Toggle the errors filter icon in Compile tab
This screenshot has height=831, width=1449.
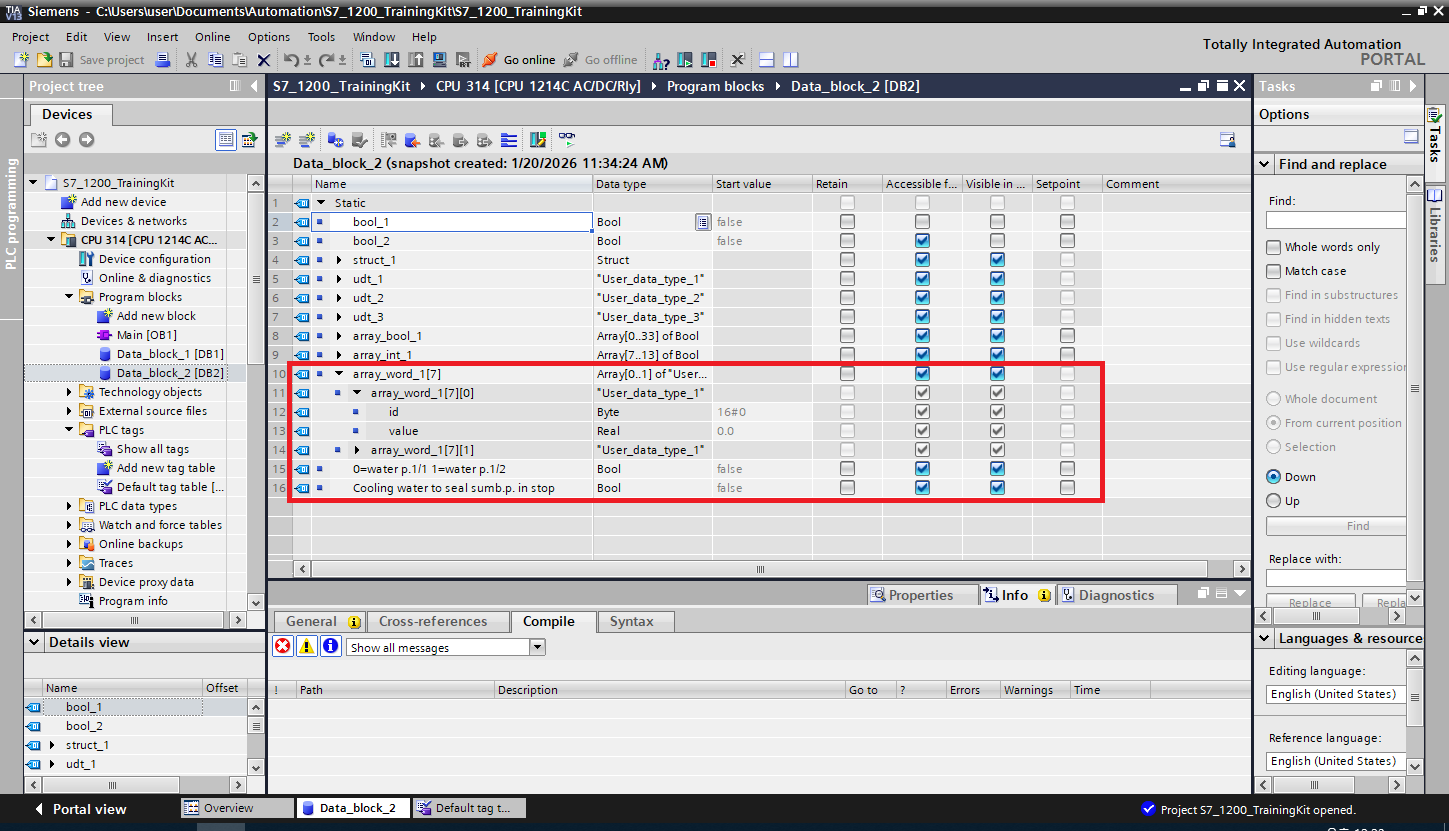coord(283,647)
